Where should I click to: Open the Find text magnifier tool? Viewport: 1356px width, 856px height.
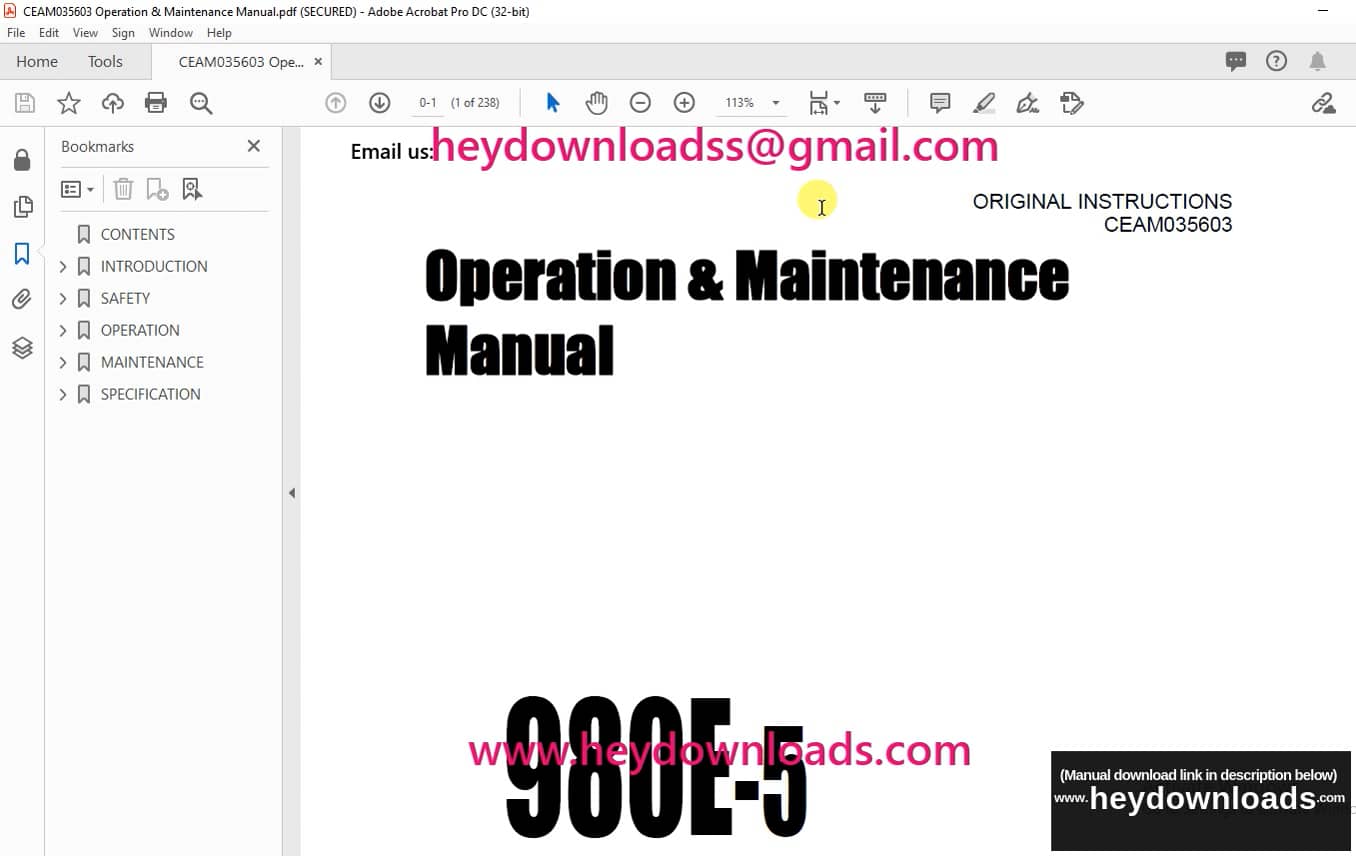[x=201, y=103]
